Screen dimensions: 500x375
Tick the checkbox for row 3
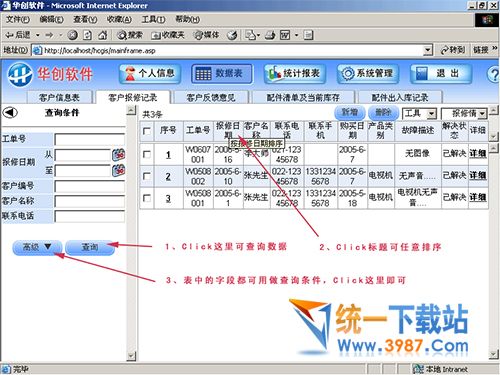coord(147,198)
